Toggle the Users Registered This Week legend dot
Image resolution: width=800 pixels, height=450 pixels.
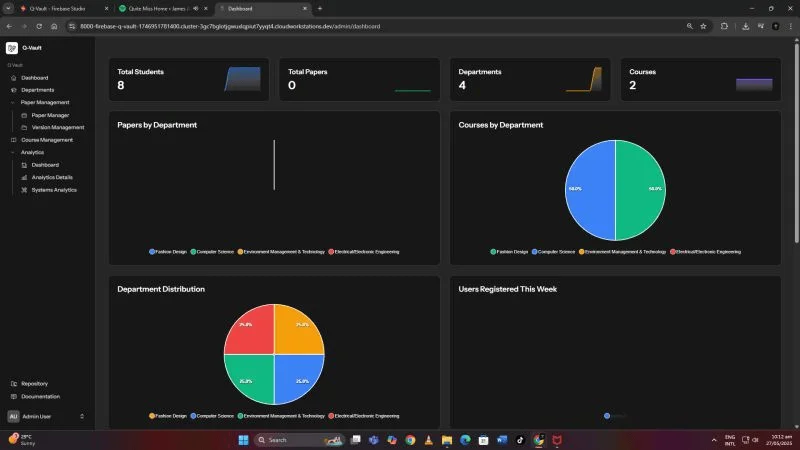(x=607, y=416)
